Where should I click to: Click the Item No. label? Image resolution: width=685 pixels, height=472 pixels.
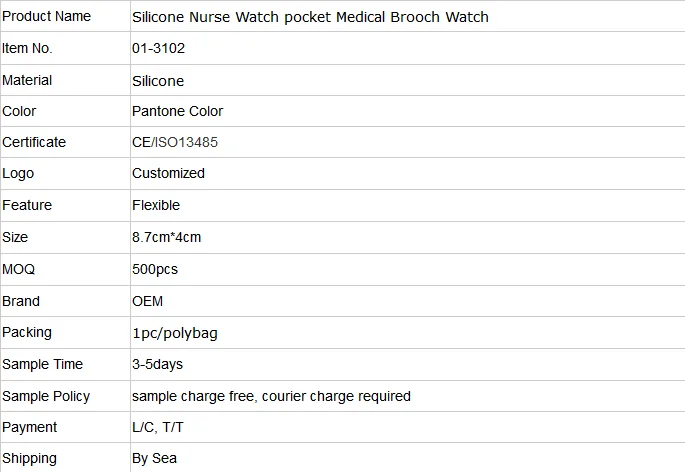pyautogui.click(x=28, y=48)
